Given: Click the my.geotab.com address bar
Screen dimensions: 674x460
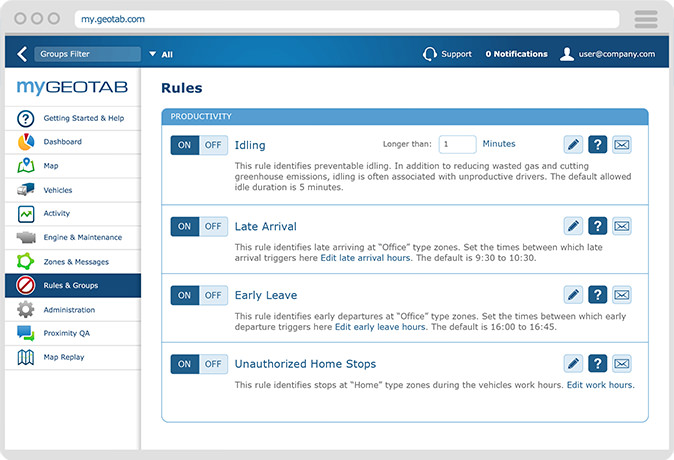Looking at the screenshot, I should click(x=347, y=19).
